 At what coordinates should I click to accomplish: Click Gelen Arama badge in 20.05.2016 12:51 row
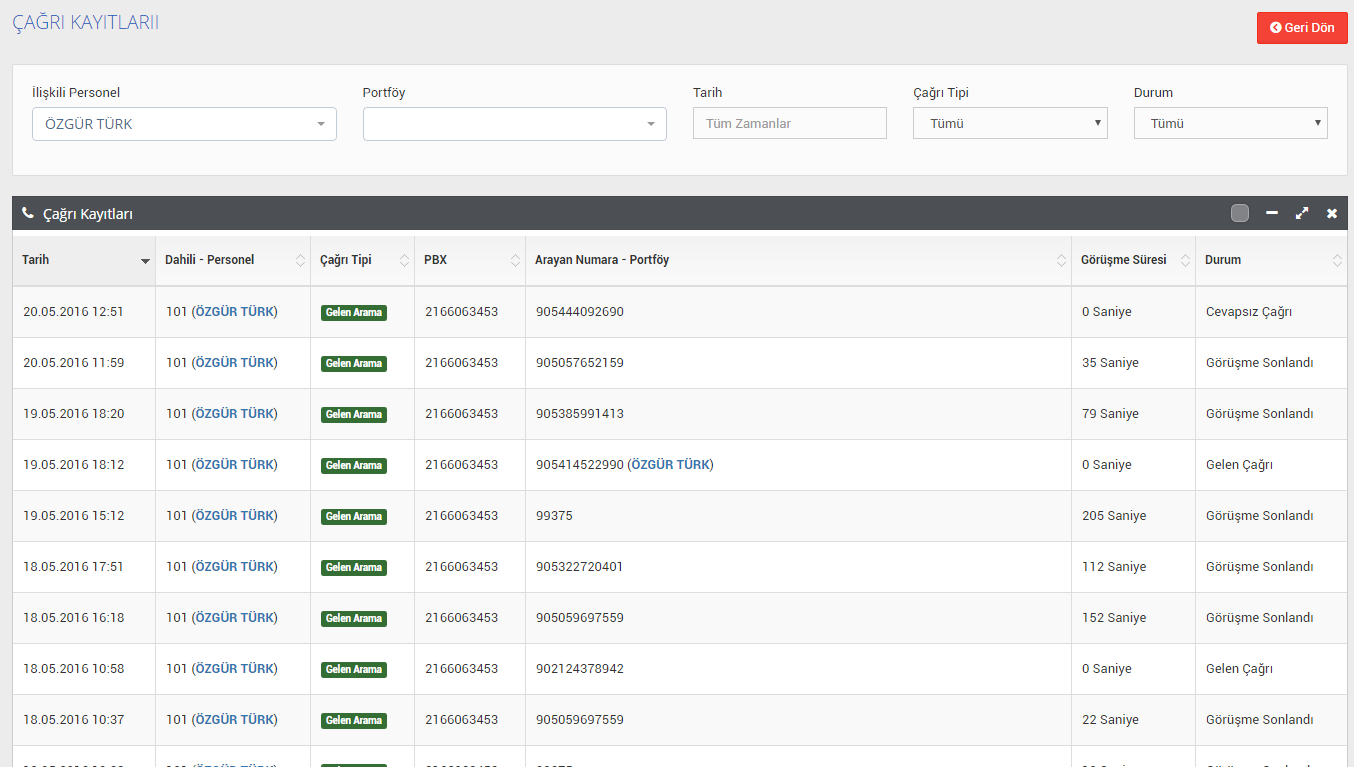[x=354, y=313]
